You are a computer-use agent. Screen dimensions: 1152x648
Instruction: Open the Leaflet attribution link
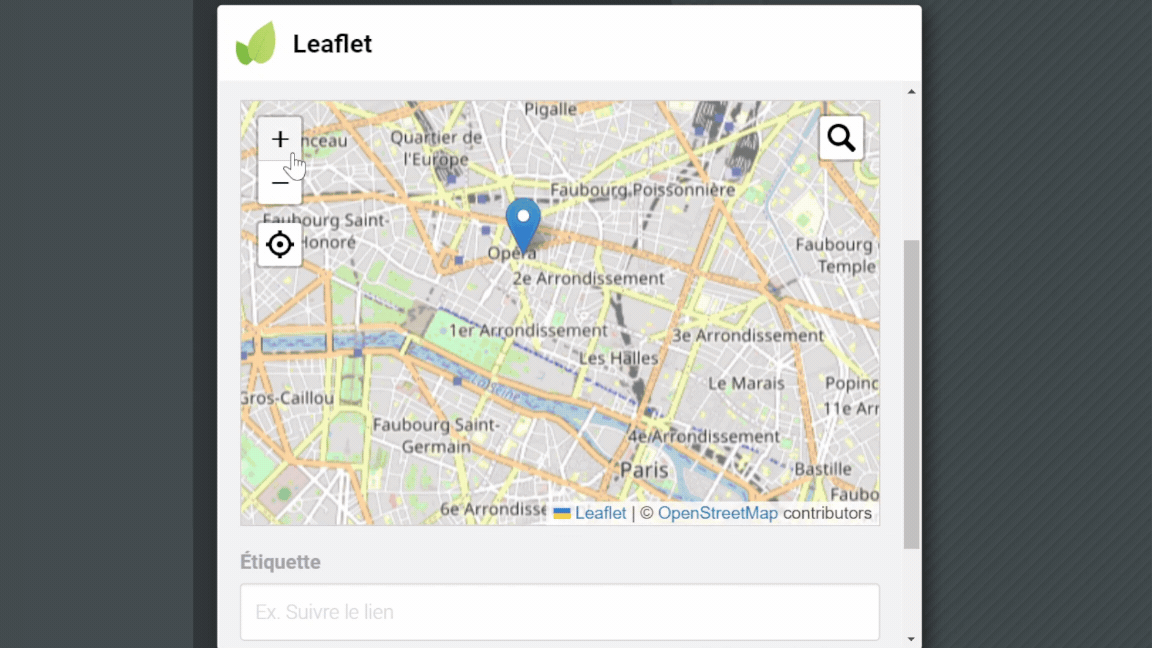point(600,513)
